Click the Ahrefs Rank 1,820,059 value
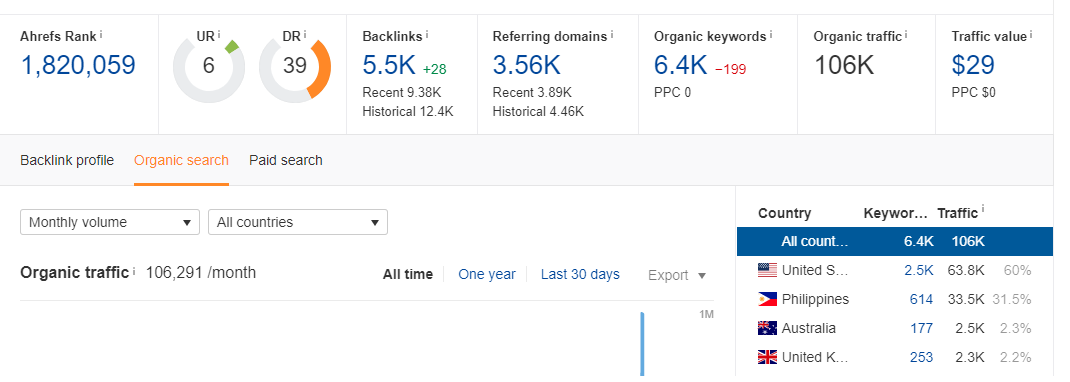The height and width of the screenshot is (382, 1070). click(x=78, y=65)
